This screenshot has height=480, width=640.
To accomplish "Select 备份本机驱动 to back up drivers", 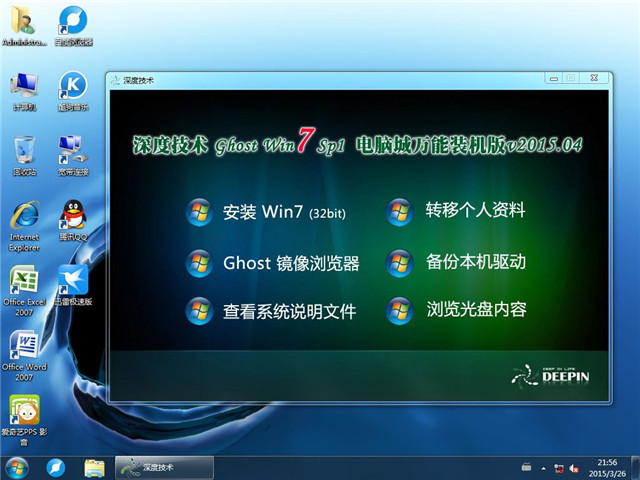I will point(456,262).
